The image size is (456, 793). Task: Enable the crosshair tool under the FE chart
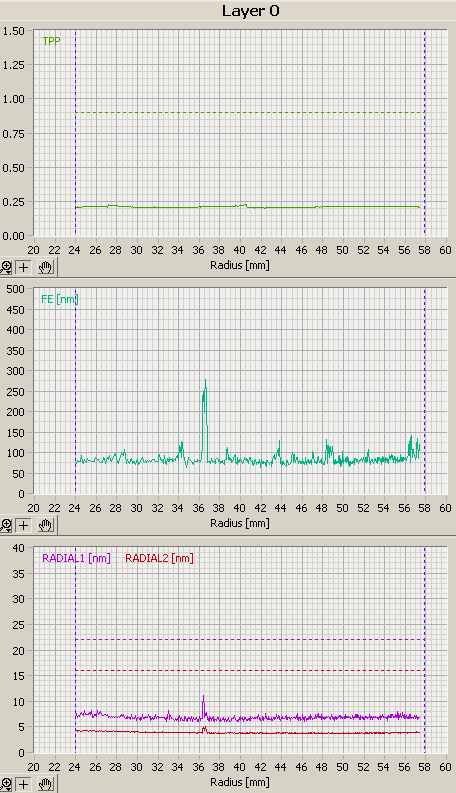click(24, 525)
